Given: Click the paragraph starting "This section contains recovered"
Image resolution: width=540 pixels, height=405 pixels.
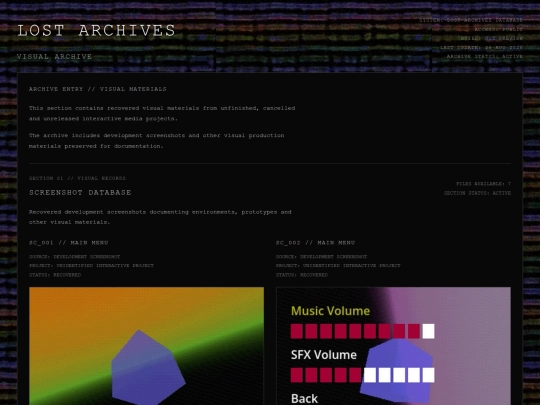Looking at the screenshot, I should [x=162, y=113].
